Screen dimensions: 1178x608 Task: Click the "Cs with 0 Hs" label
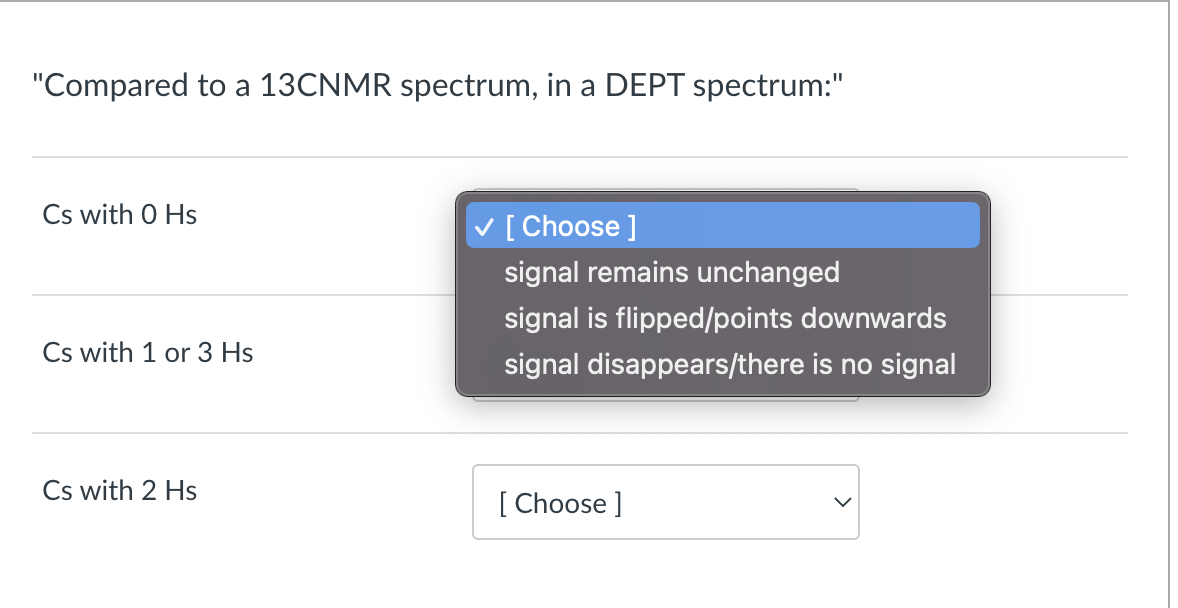point(120,215)
